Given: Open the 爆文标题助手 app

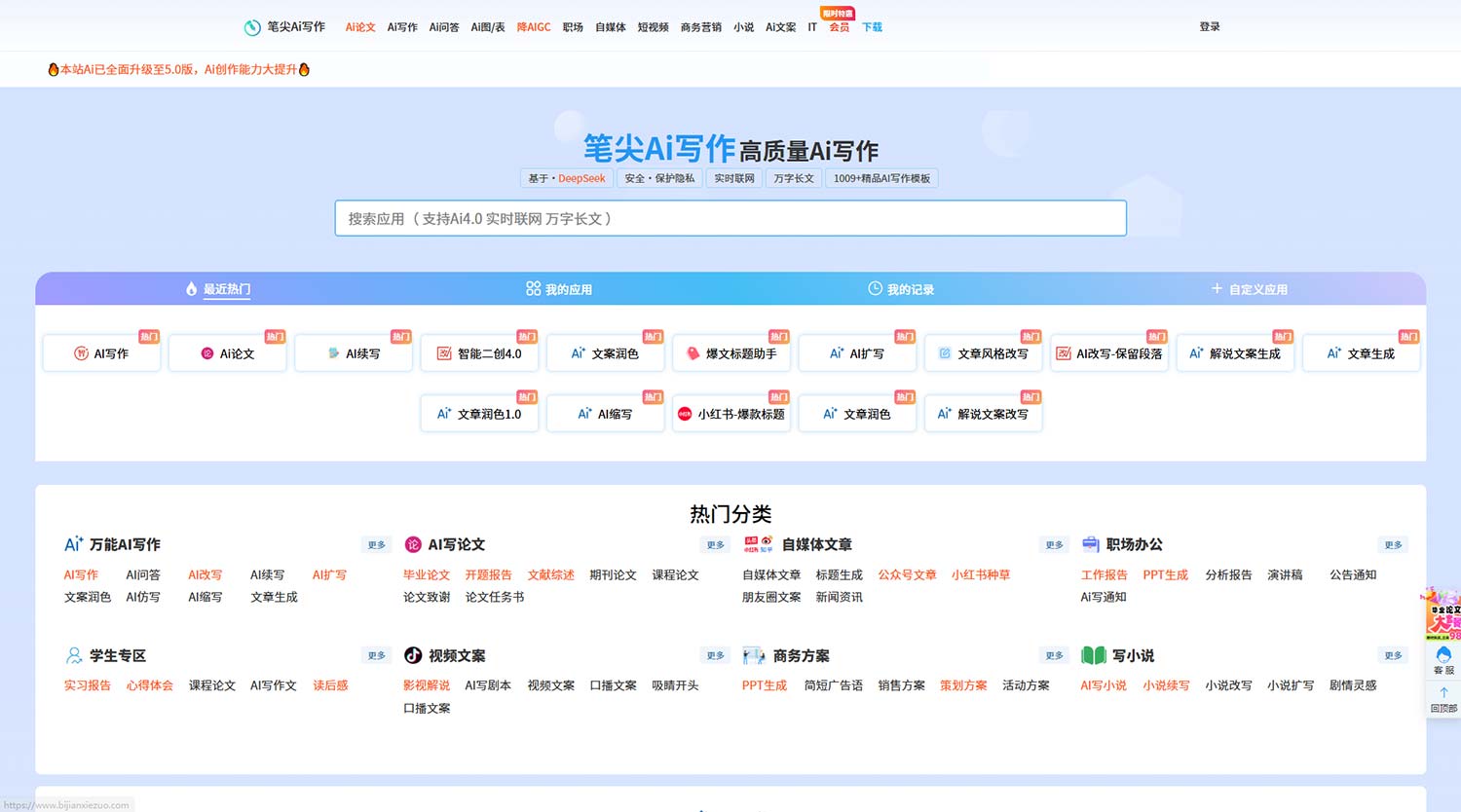Looking at the screenshot, I should point(731,353).
